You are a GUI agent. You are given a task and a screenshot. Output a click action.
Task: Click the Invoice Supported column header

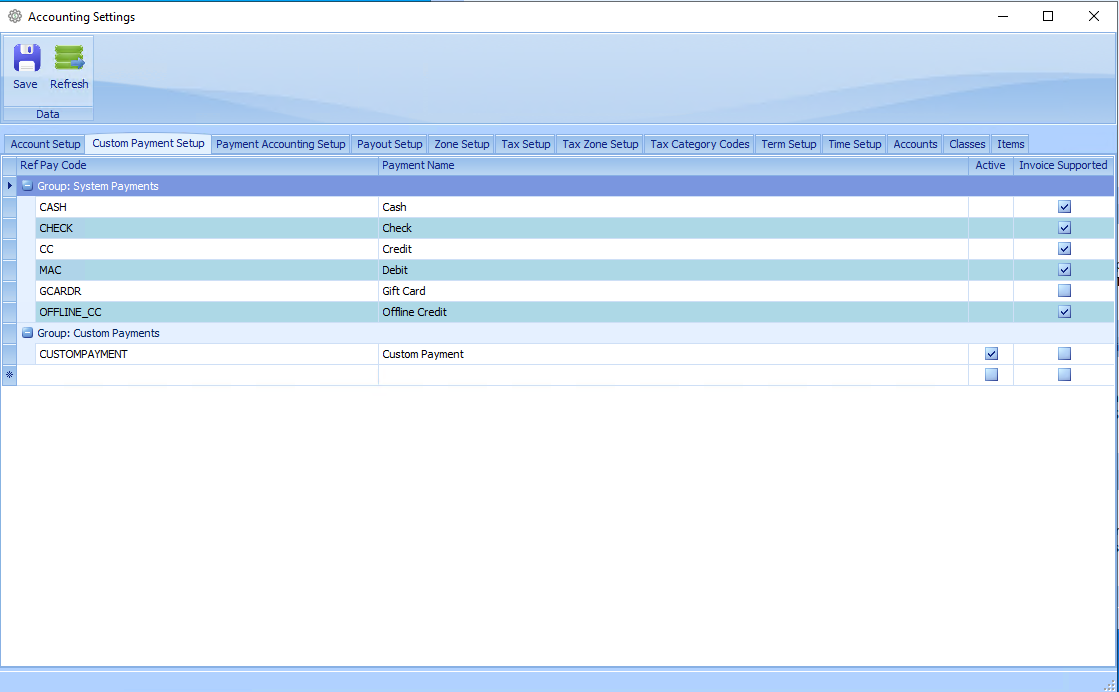click(1063, 166)
